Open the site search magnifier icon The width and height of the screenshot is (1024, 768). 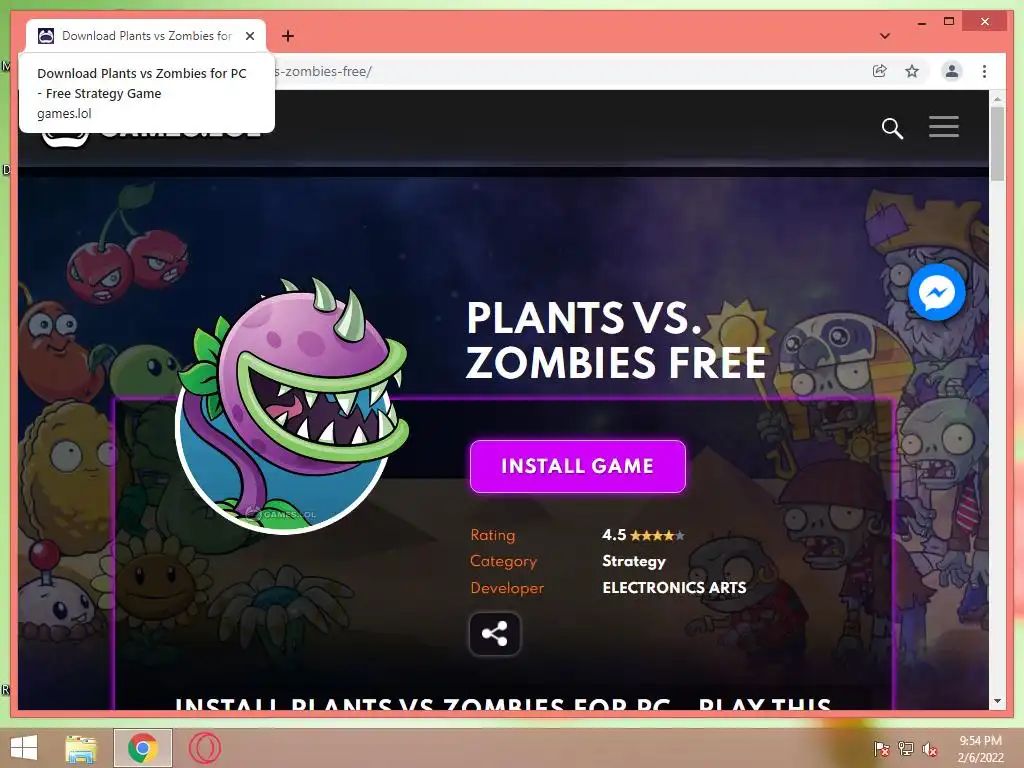point(892,128)
